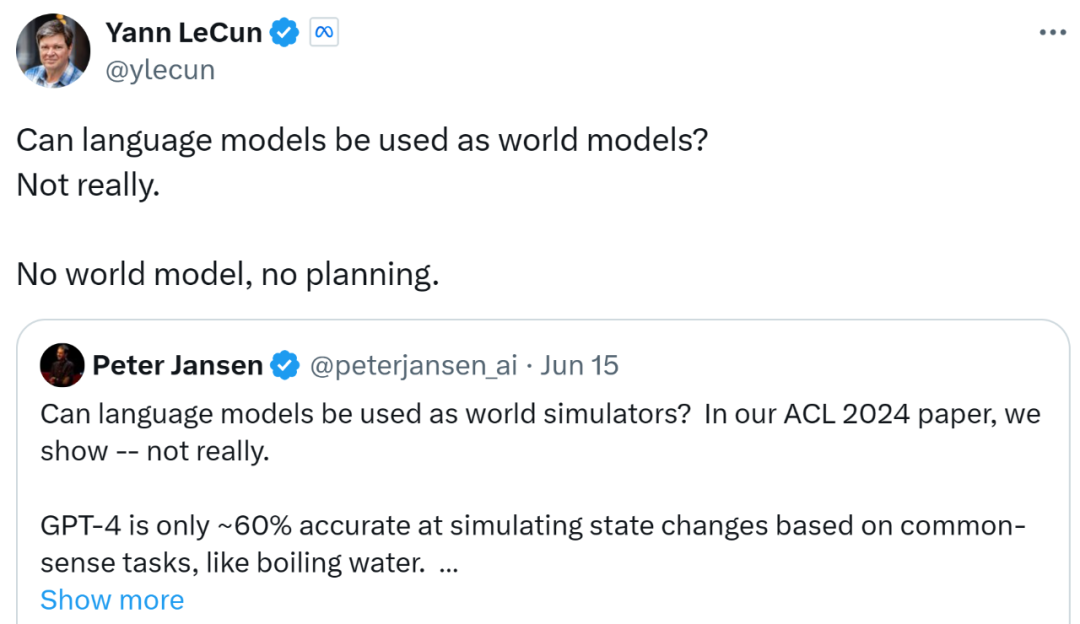Expand the quoted tweet with Show more

[x=112, y=599]
